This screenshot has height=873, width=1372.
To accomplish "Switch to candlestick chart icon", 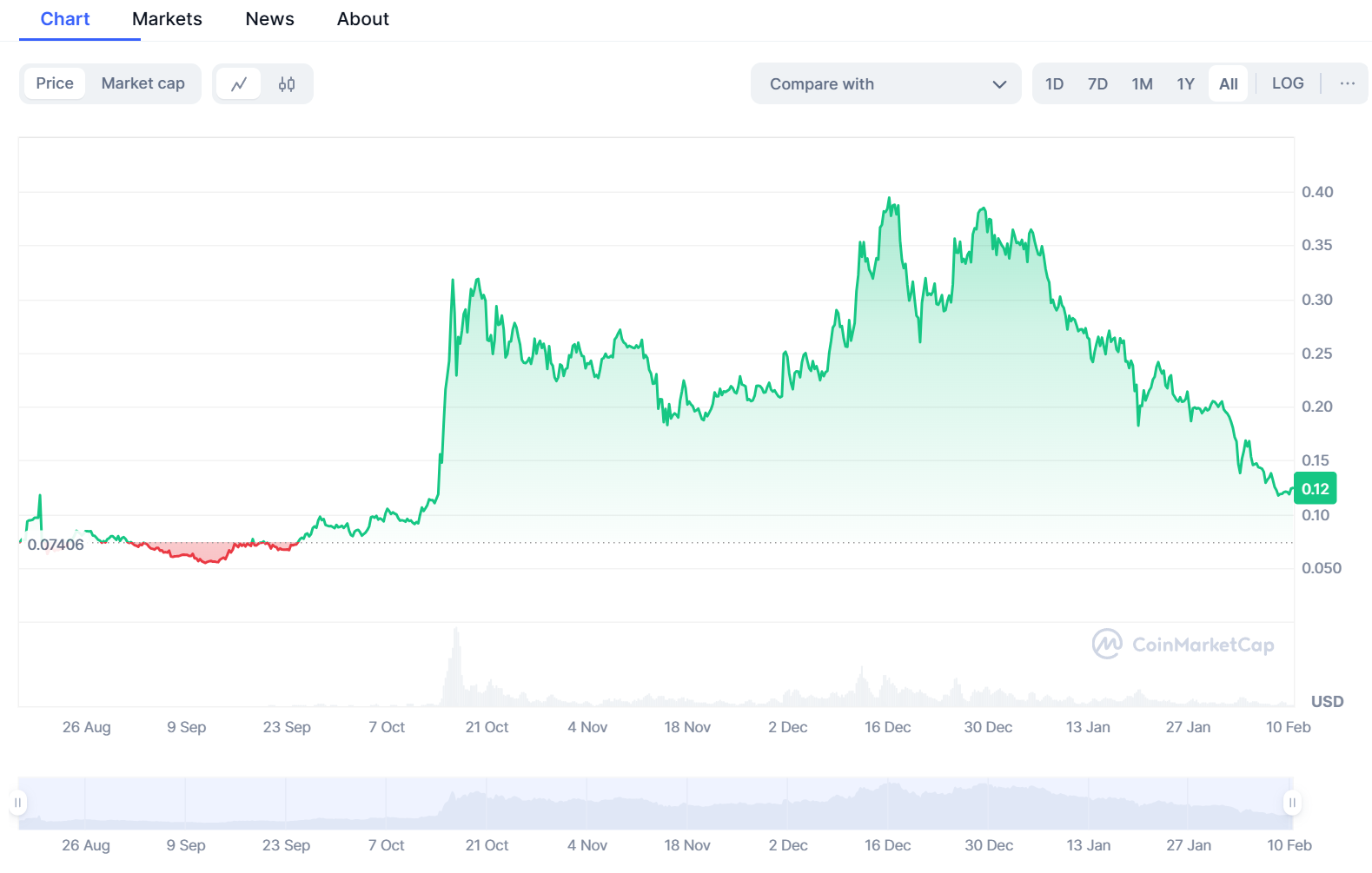I will pos(287,84).
